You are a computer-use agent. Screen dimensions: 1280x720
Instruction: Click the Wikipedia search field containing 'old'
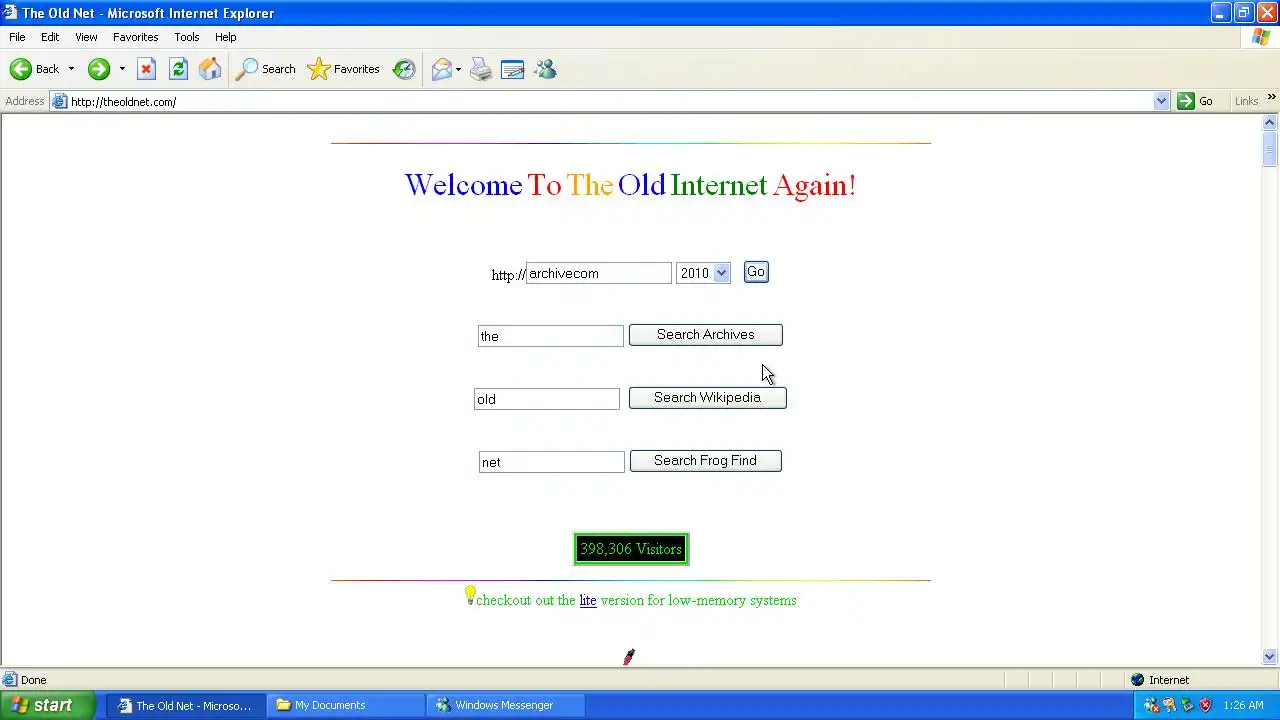pos(547,399)
